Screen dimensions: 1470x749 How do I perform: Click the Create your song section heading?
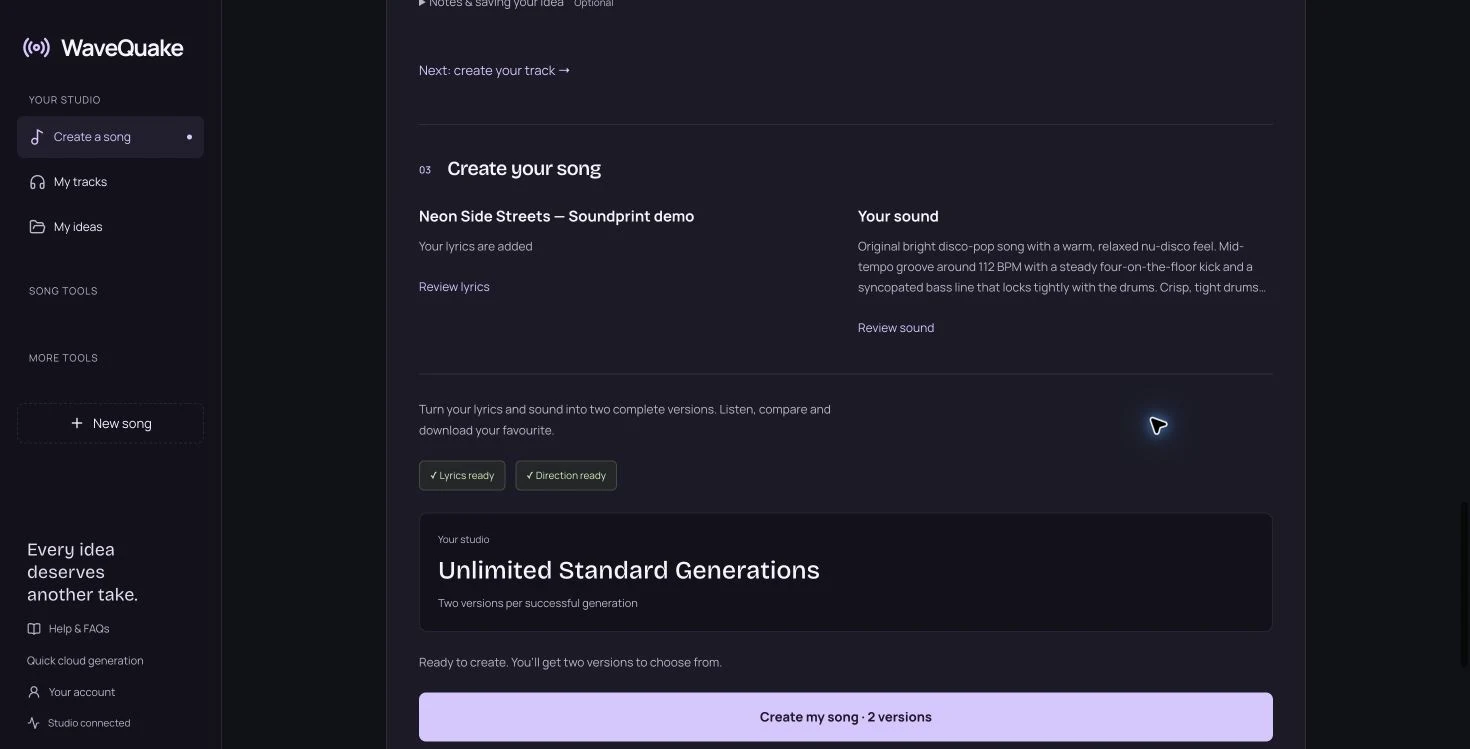pyautogui.click(x=524, y=169)
